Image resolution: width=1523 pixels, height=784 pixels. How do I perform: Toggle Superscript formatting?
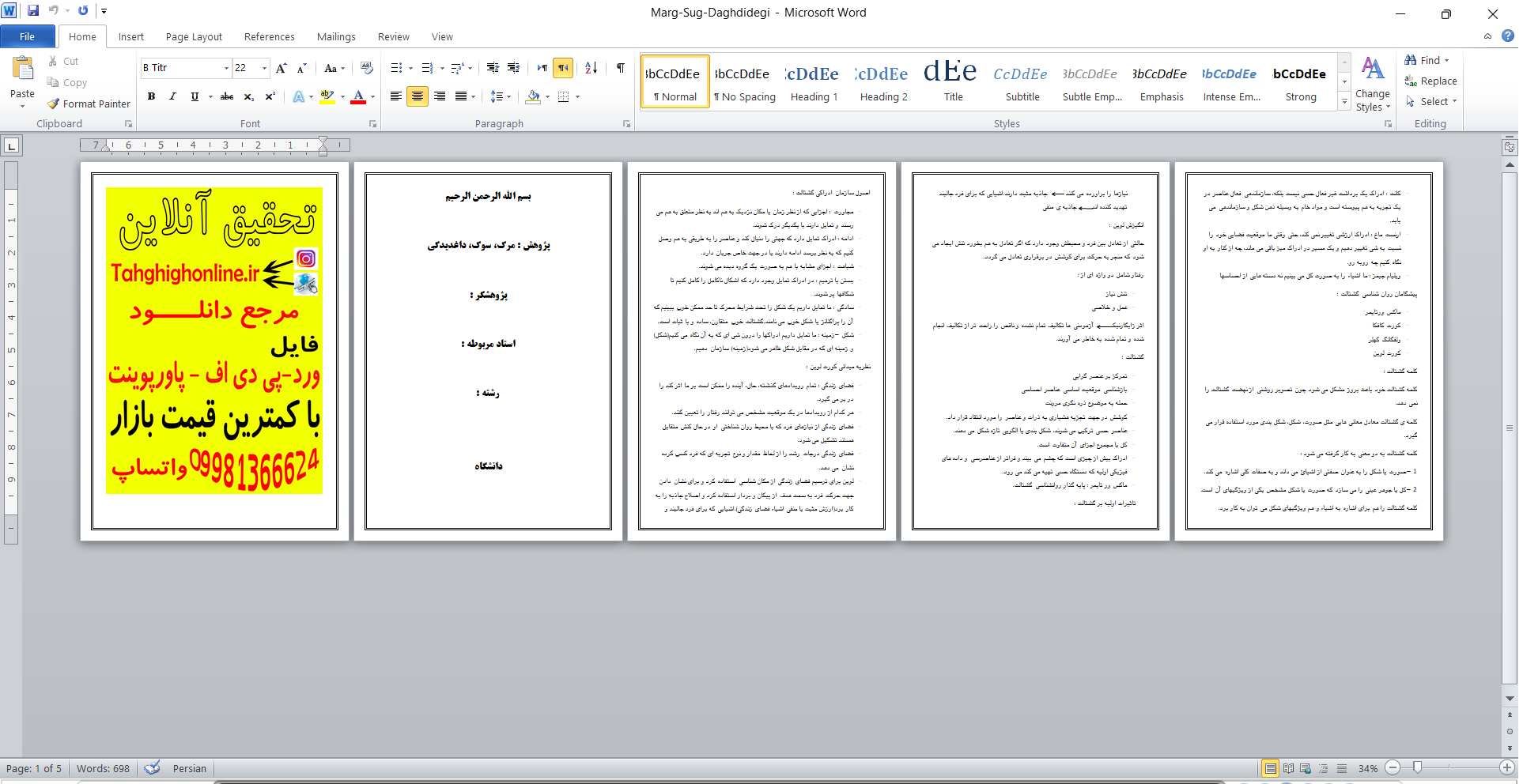point(270,96)
